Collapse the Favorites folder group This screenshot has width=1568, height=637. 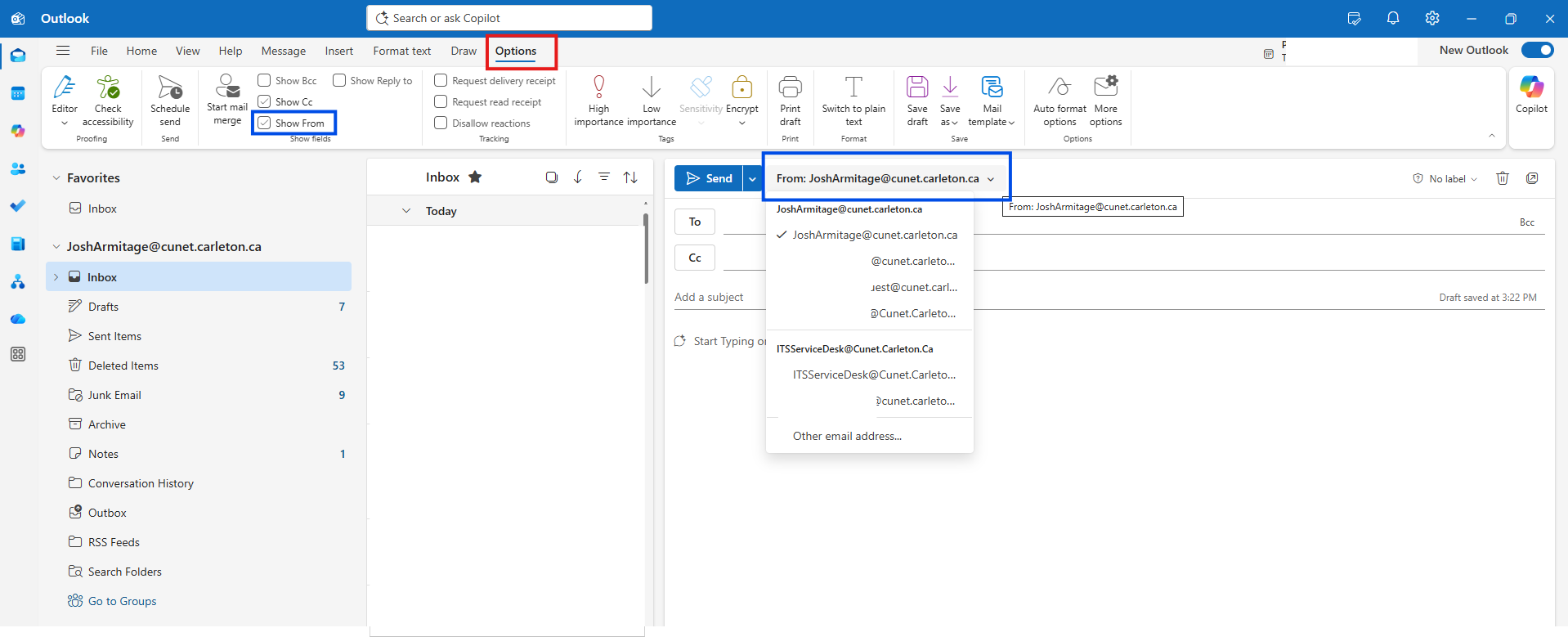point(56,177)
